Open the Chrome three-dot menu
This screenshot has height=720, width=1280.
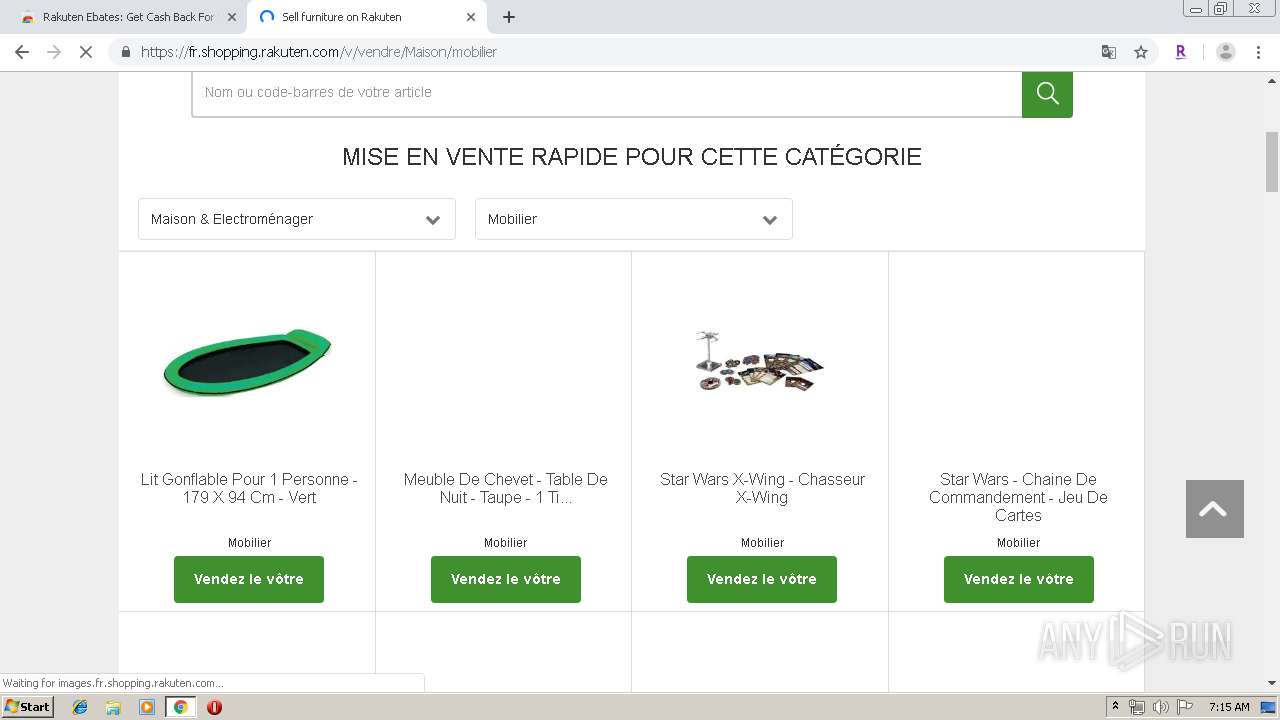(x=1259, y=52)
